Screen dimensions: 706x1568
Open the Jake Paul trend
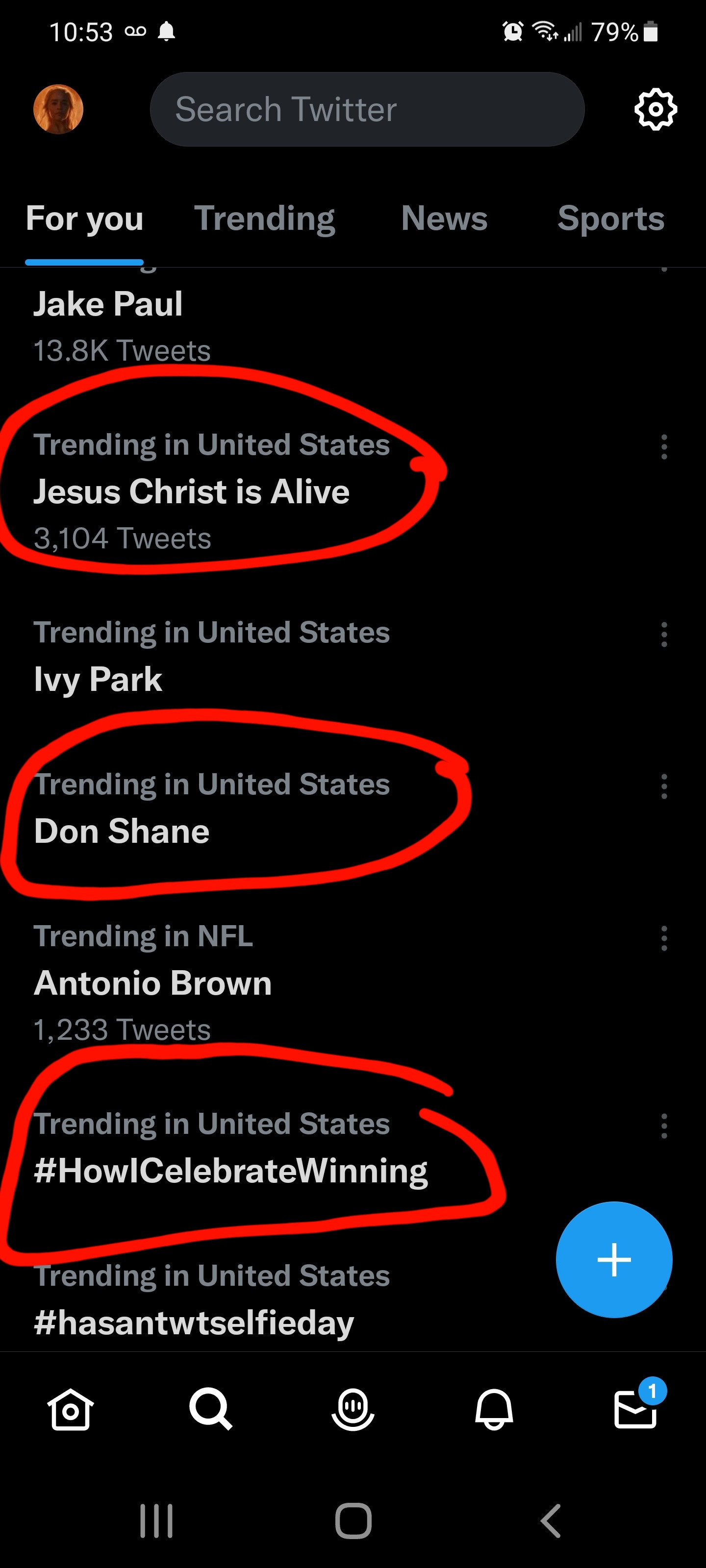[x=108, y=304]
